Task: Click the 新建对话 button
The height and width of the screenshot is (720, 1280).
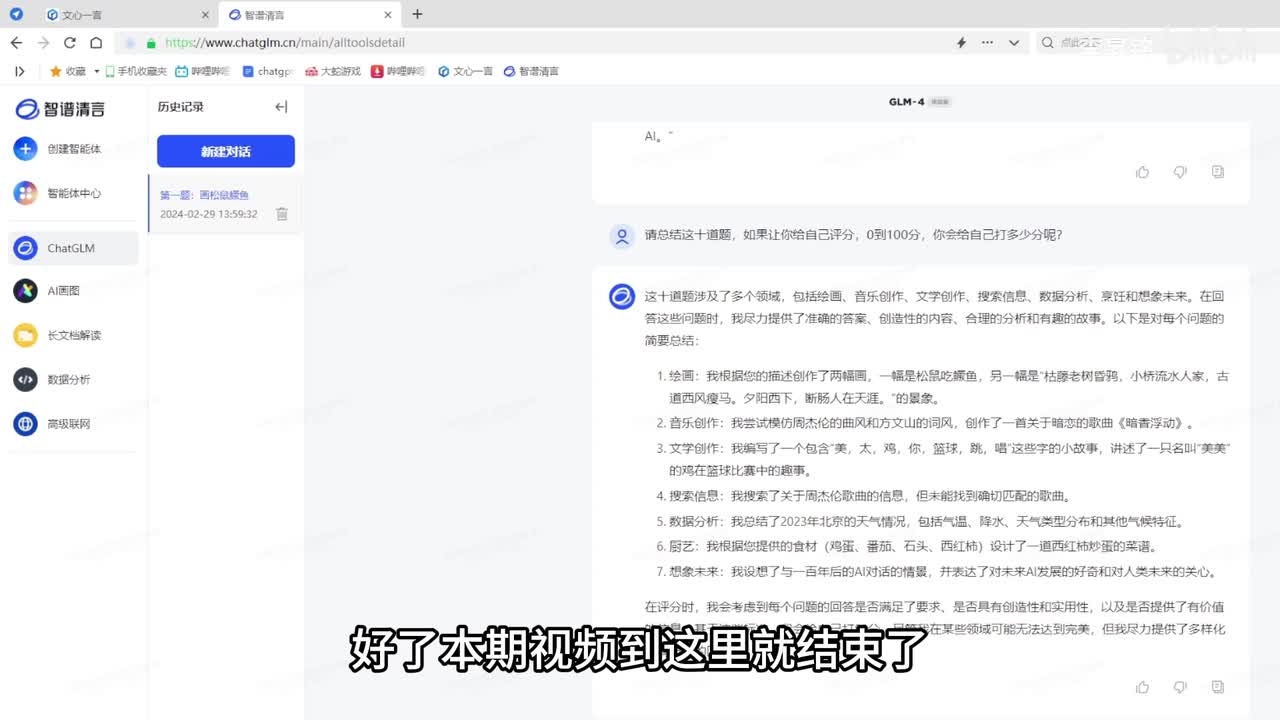Action: pos(226,151)
